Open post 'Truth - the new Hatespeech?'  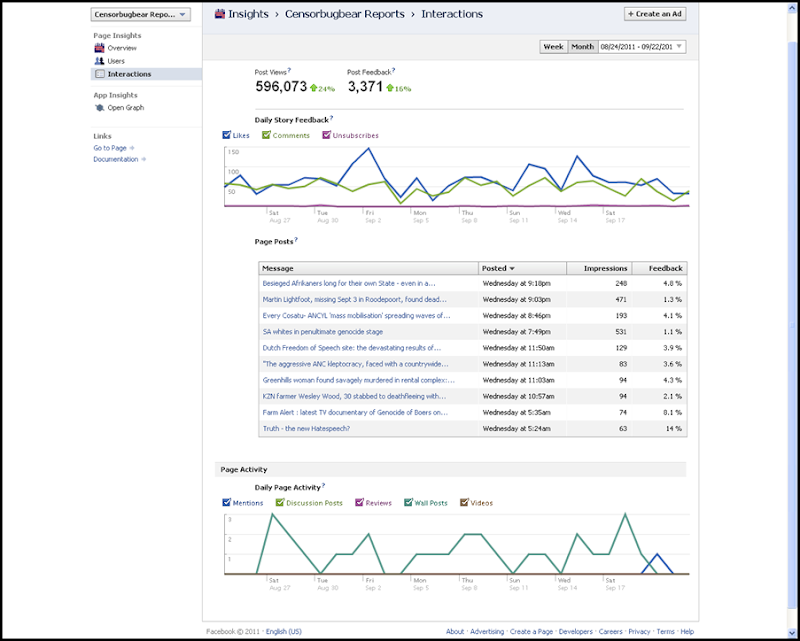[x=306, y=429]
